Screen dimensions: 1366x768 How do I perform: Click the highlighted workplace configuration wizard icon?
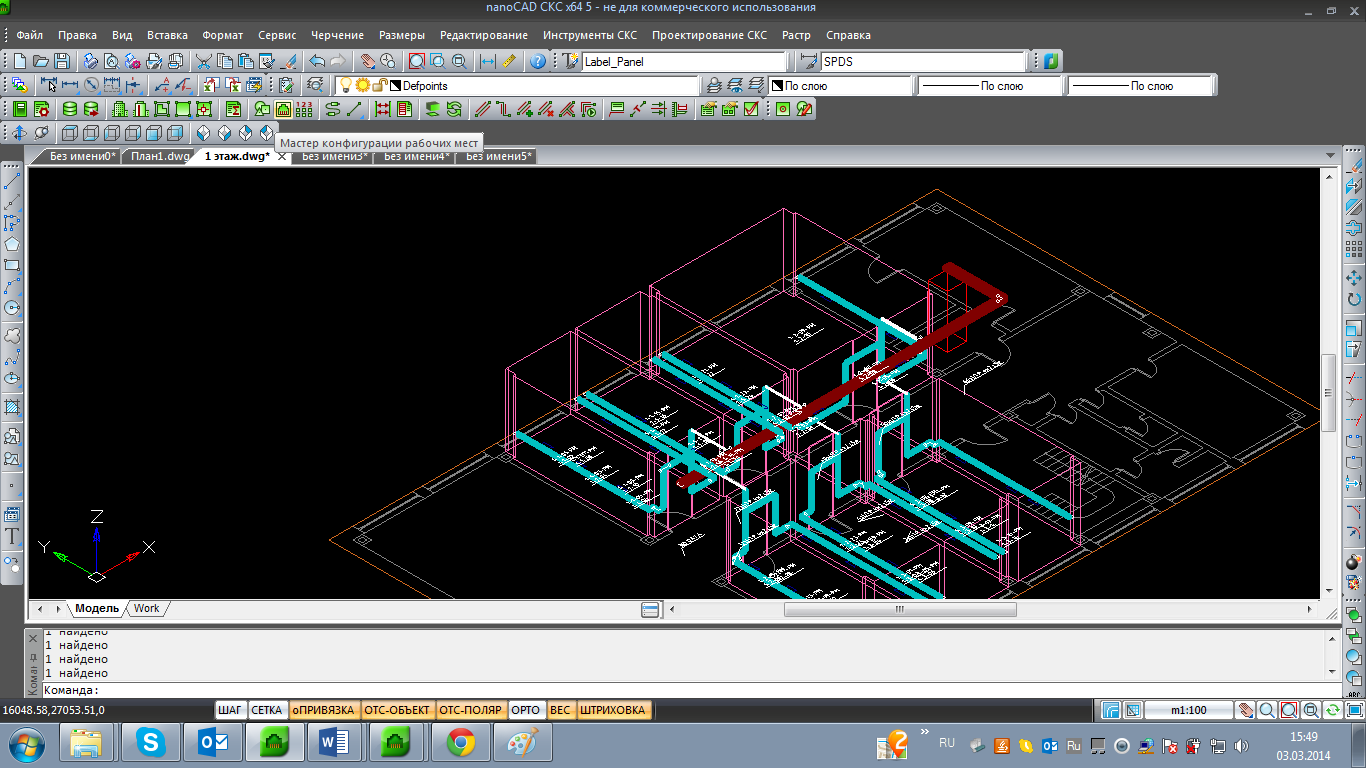[284, 109]
